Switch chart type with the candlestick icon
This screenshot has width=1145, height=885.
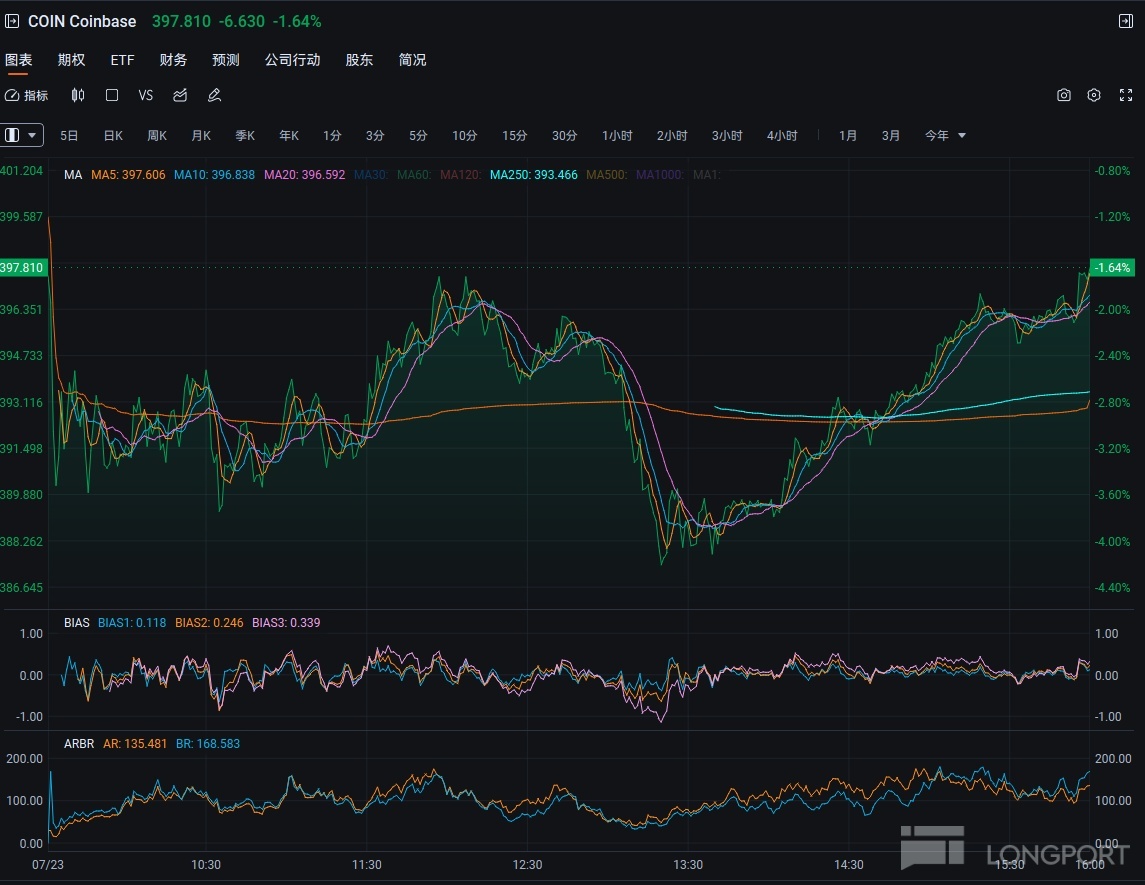pos(78,95)
